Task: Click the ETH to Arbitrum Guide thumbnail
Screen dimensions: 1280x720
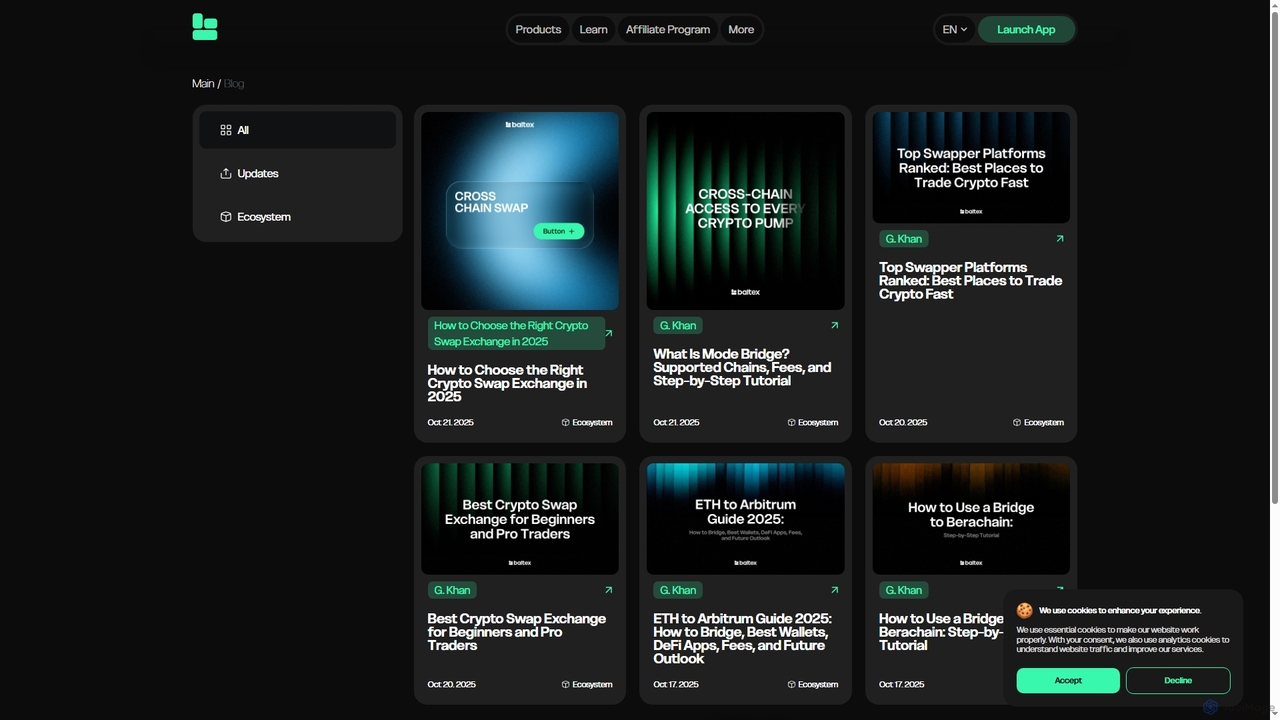Action: 746,519
